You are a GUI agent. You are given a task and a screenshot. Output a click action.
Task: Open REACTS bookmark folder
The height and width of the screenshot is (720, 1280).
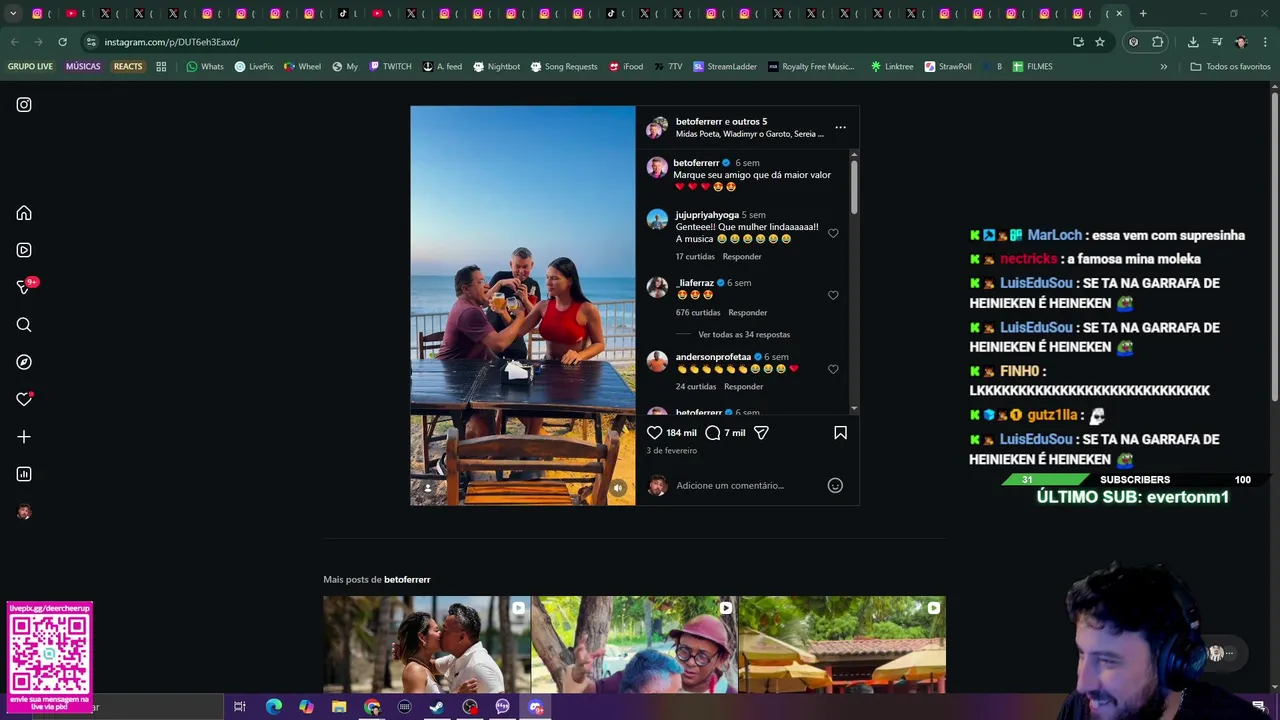point(128,67)
